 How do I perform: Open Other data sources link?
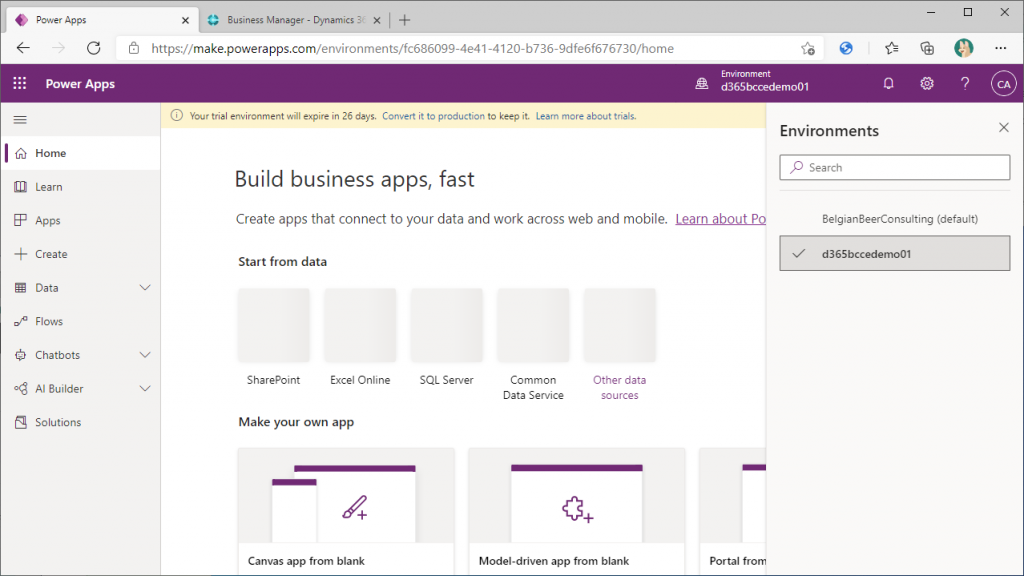619,387
